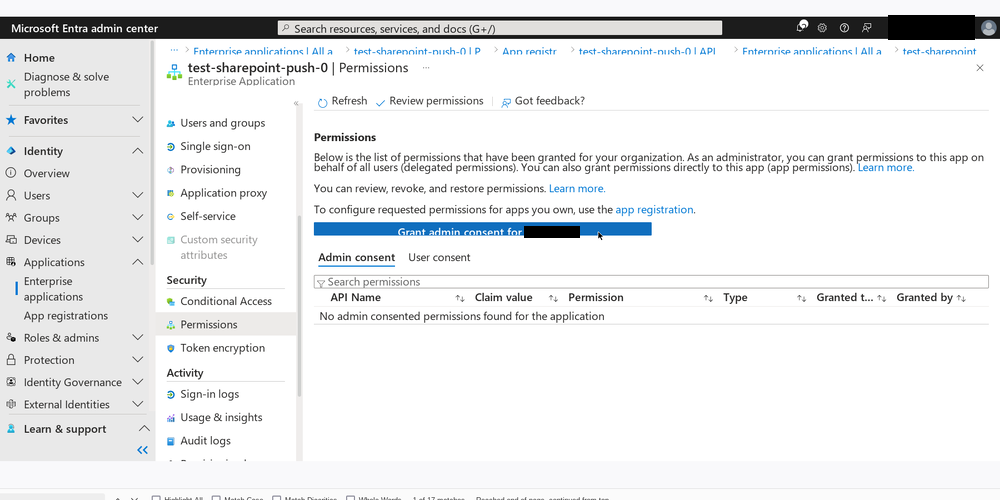Screen dimensions: 1000x500
Task: Focus the top search resources box
Action: (x=500, y=28)
